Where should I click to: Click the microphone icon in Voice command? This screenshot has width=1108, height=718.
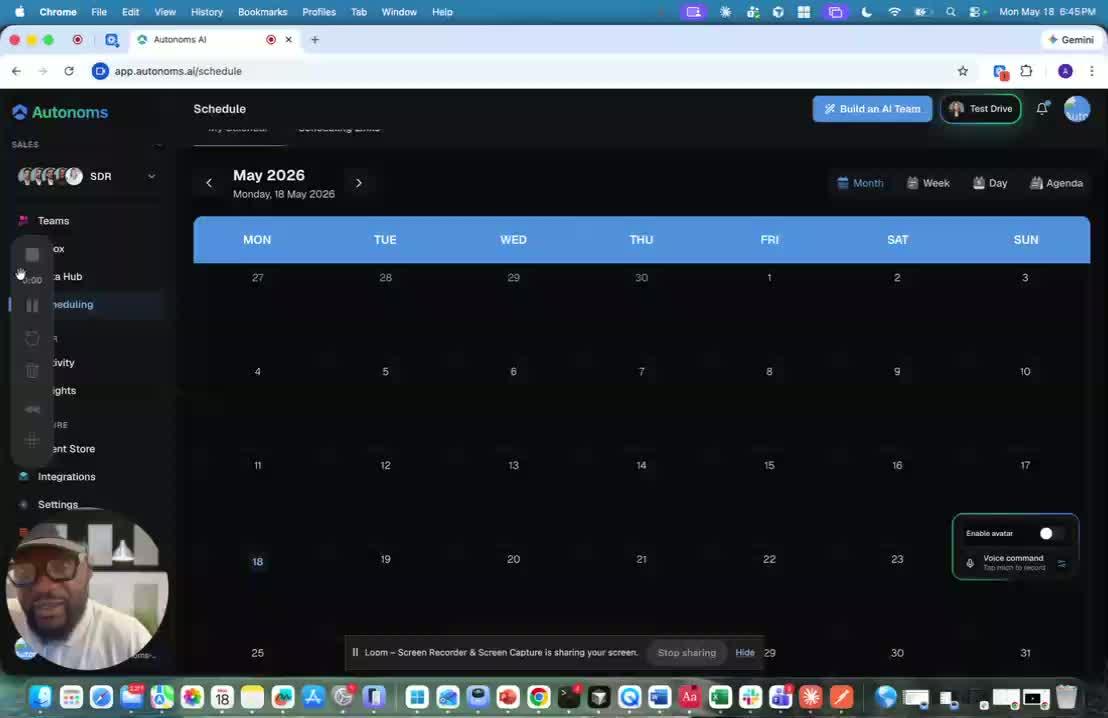[970, 563]
